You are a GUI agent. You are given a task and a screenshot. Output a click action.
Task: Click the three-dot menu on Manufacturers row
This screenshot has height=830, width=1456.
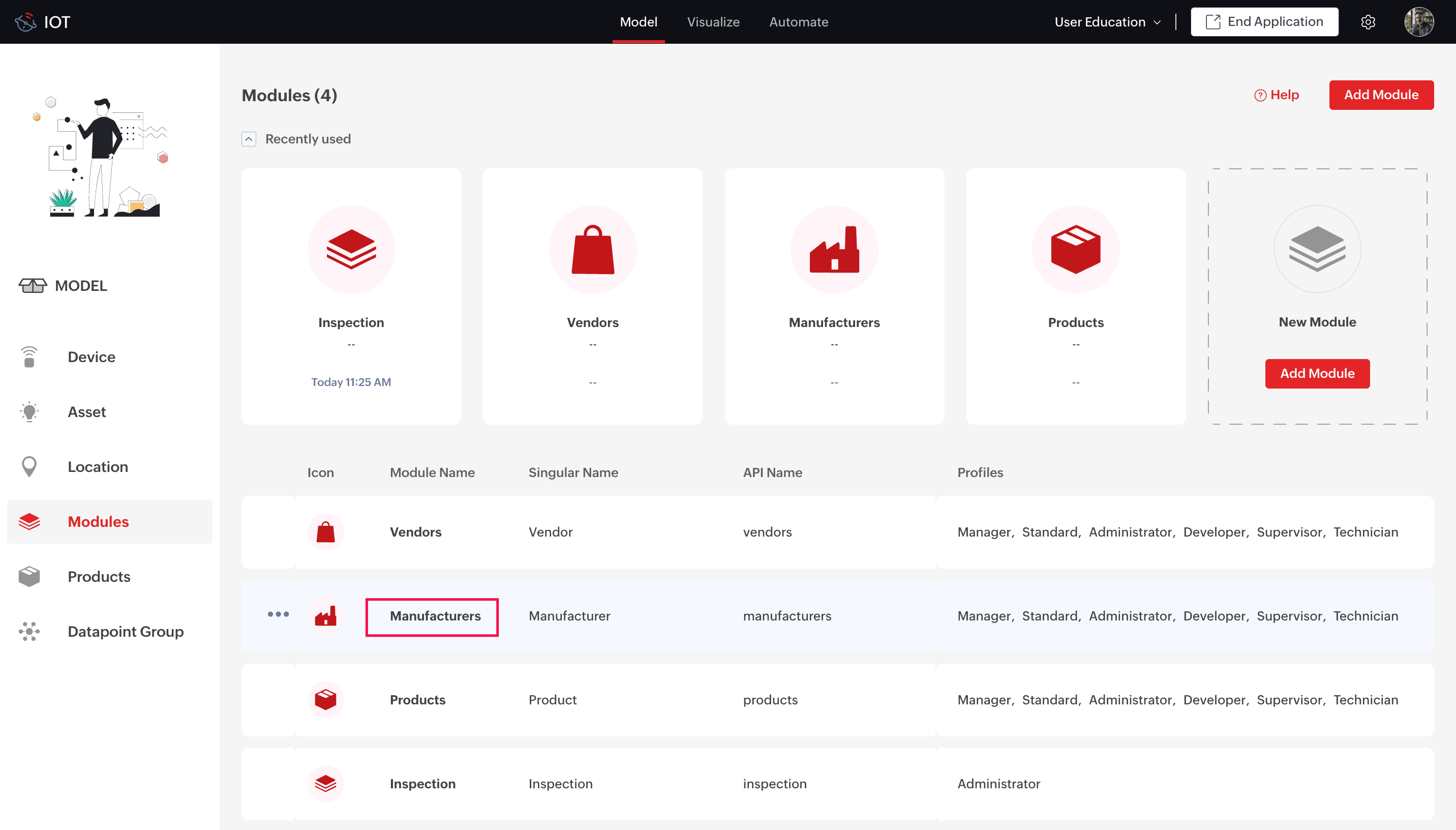tap(278, 614)
